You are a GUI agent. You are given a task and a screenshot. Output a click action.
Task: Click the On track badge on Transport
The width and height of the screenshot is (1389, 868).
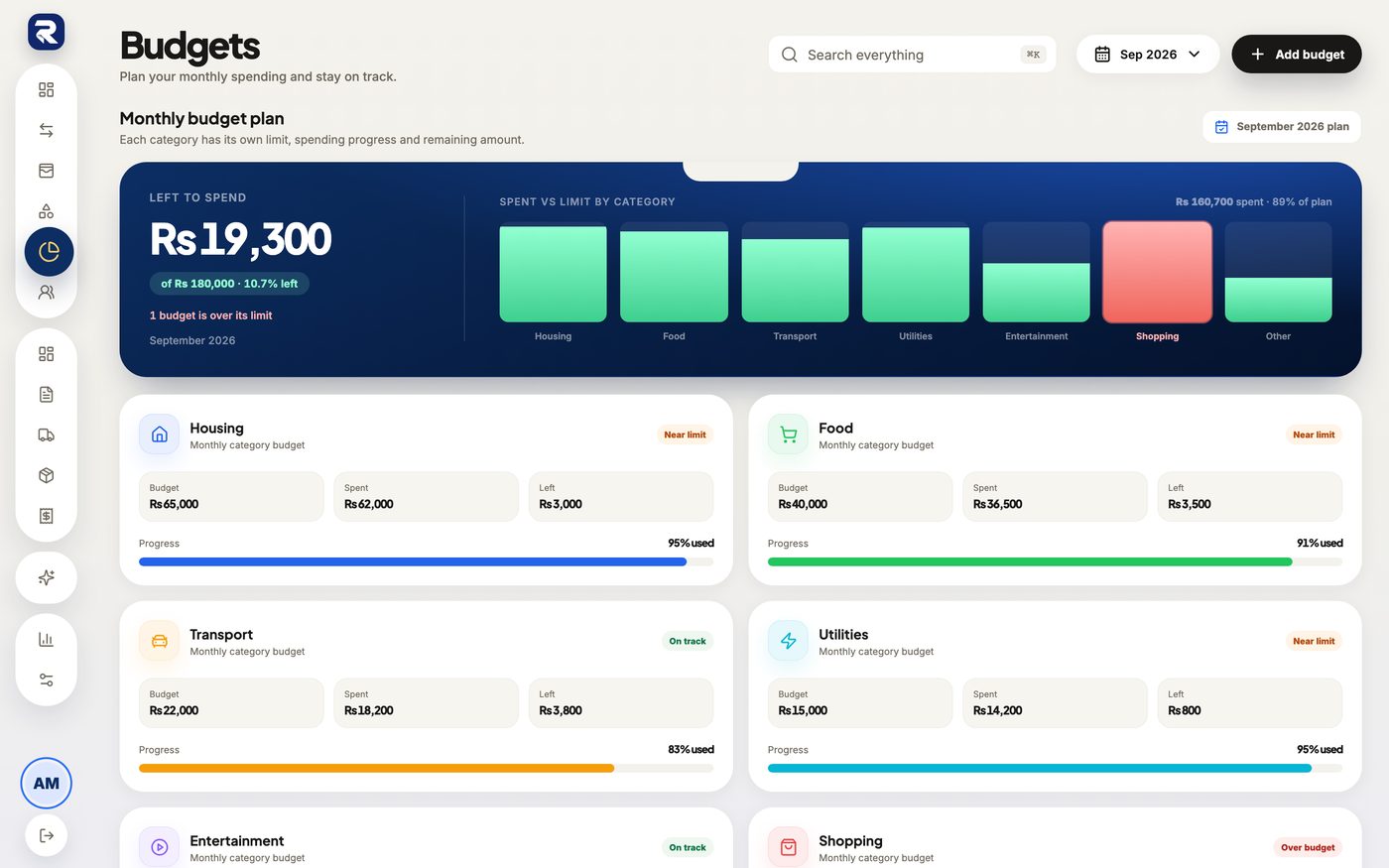(688, 641)
